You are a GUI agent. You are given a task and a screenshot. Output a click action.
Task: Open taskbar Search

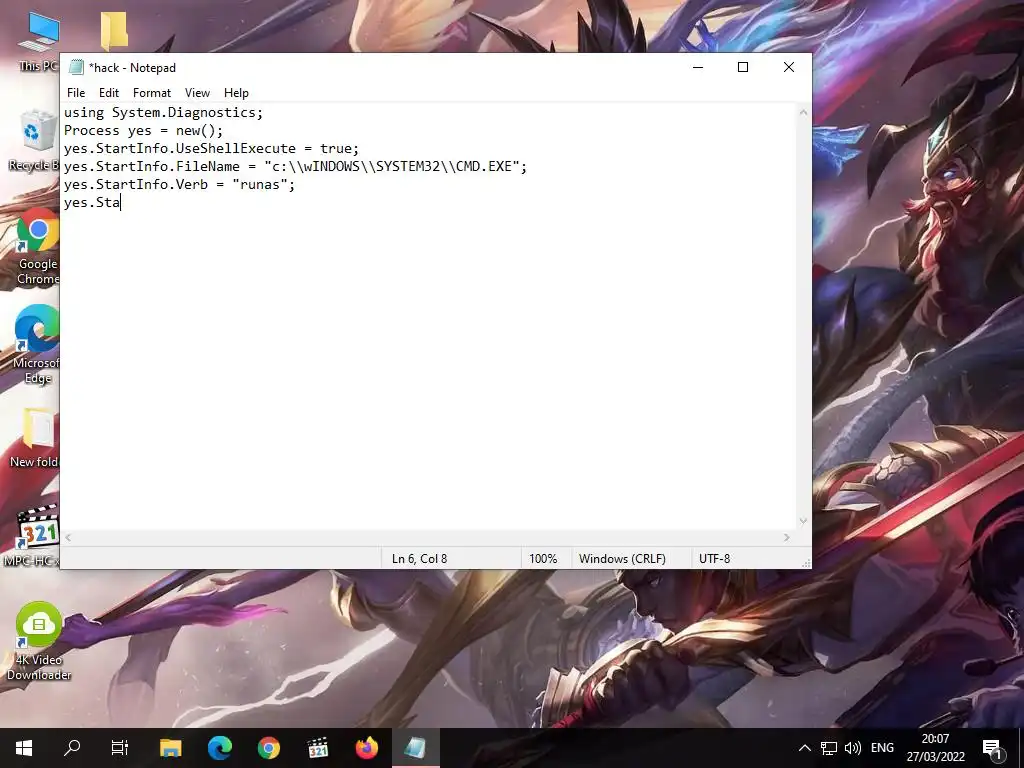pos(72,748)
